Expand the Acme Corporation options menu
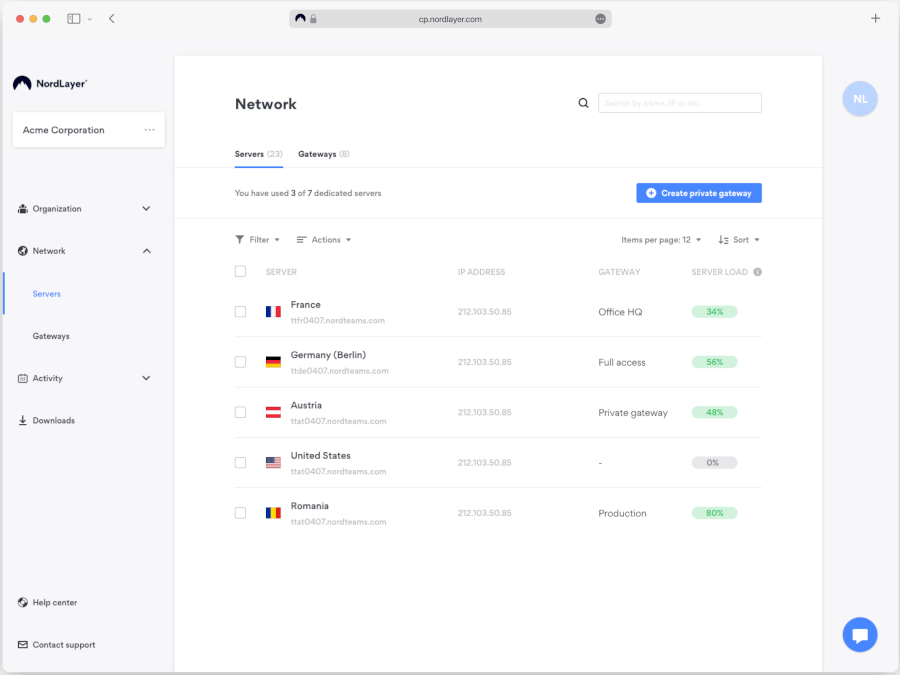 149,129
